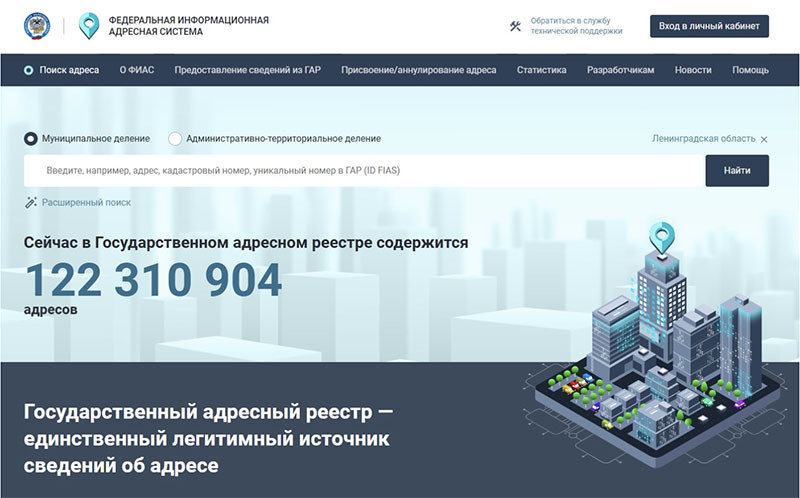
Task: Open the Расширенный поиск link
Action: 86,203
